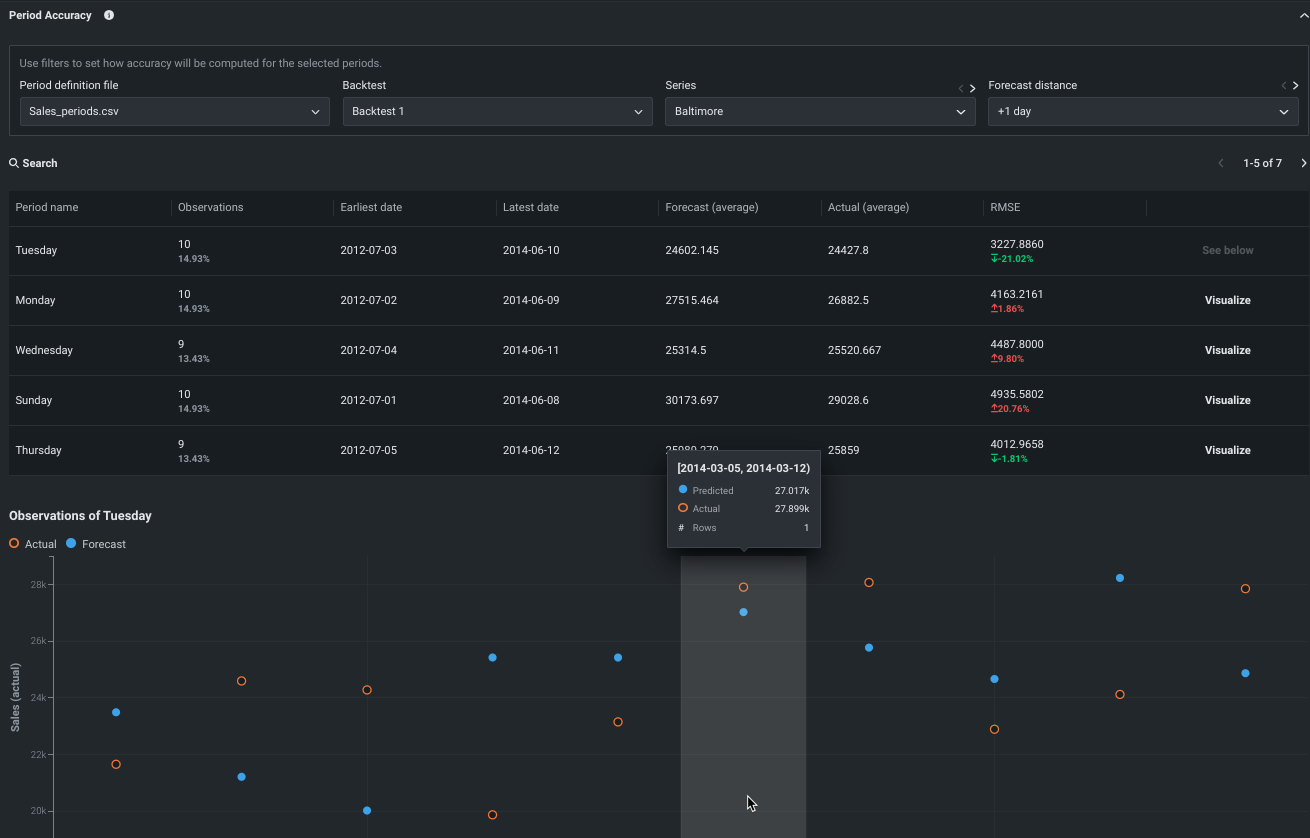Toggle Forecast series in chart legend

tap(96, 544)
